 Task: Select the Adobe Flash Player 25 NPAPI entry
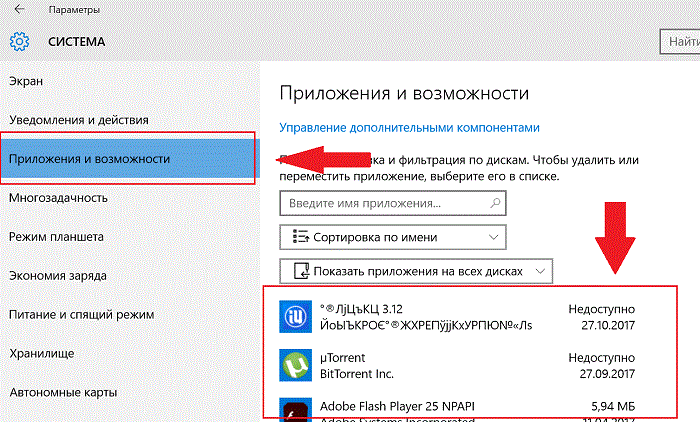[457, 410]
